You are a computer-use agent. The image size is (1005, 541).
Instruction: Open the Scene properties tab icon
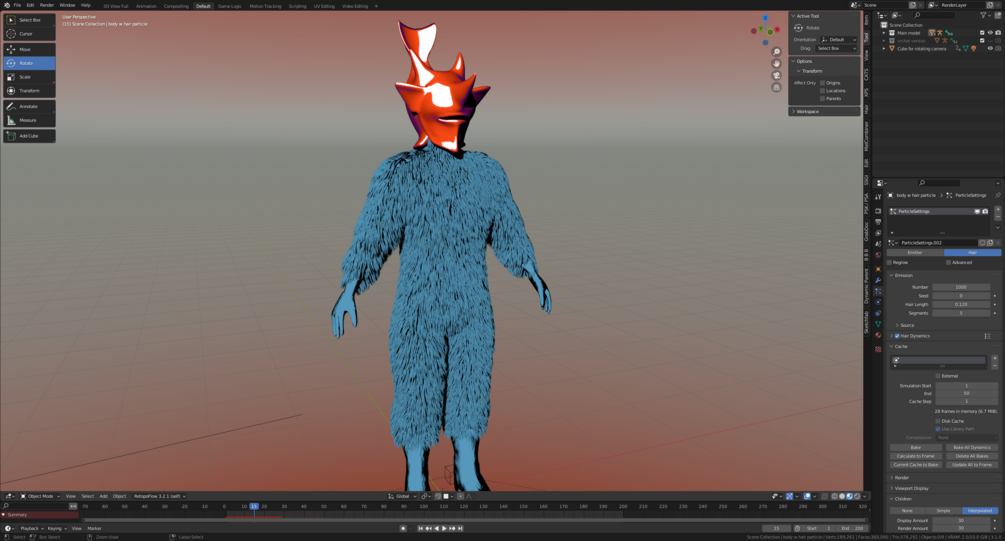pos(878,244)
